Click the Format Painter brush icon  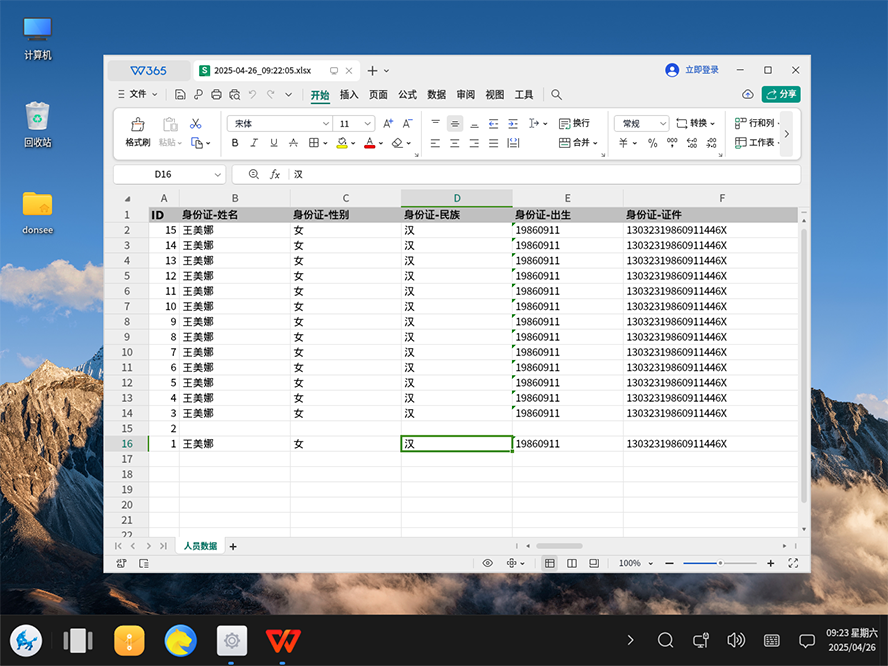(137, 124)
